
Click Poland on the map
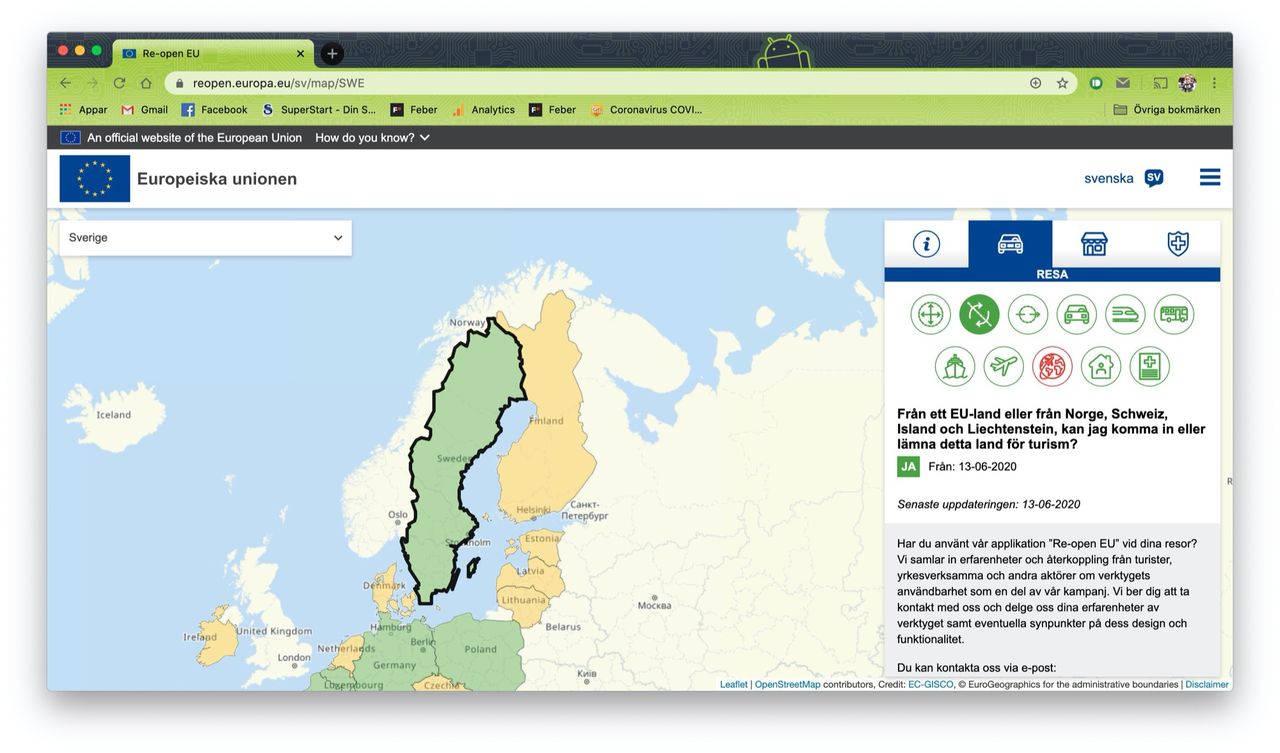tap(480, 650)
